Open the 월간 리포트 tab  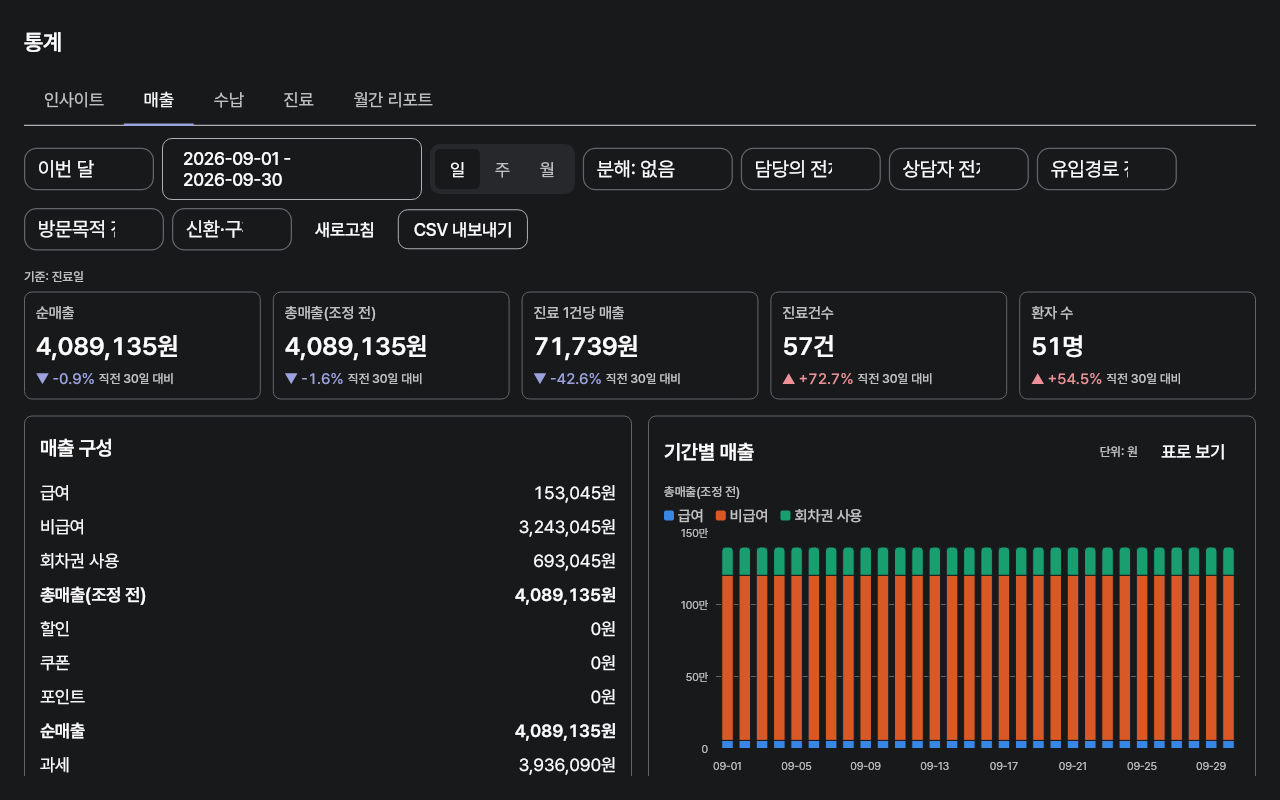point(393,100)
